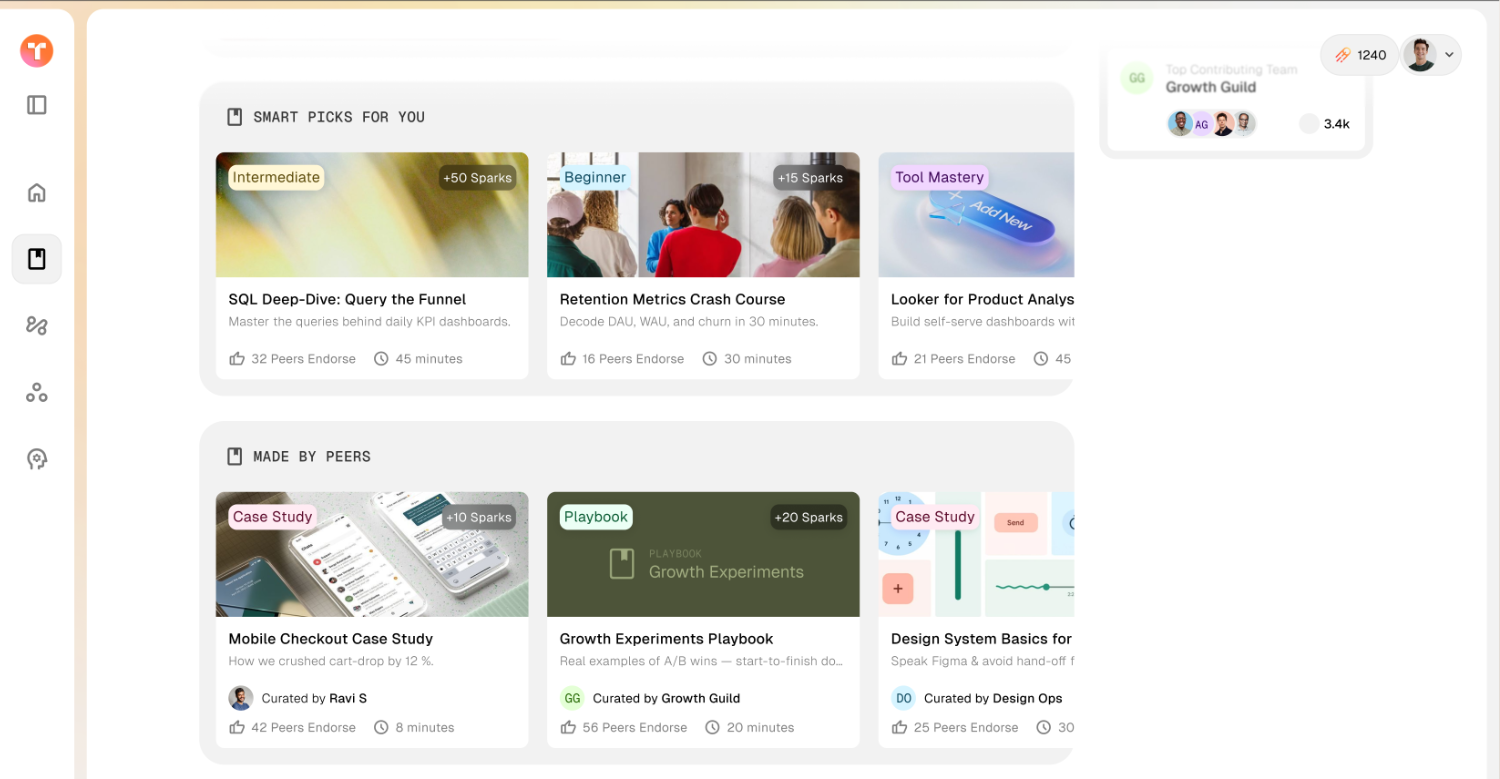Click the Intermediate level tag
This screenshot has height=779, width=1500.
tap(276, 177)
